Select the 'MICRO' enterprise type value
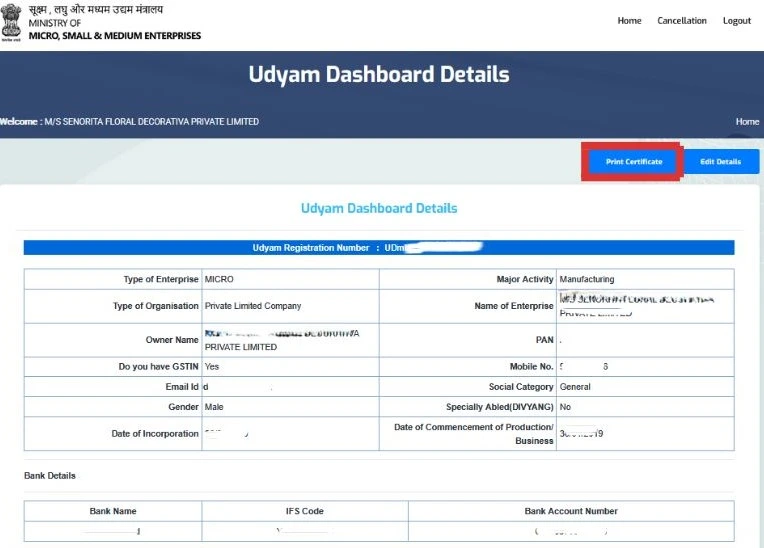Screen dimensions: 764x548 click(219, 279)
